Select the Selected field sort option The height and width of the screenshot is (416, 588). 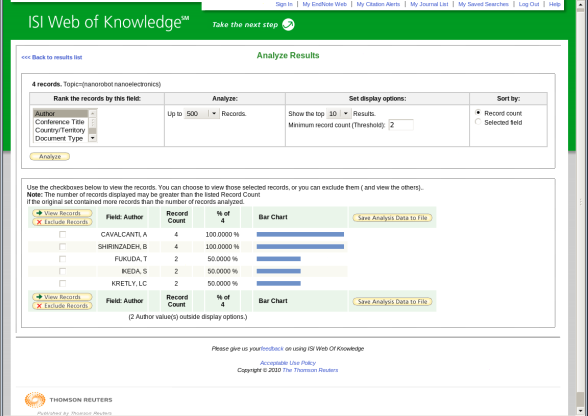pyautogui.click(x=478, y=122)
